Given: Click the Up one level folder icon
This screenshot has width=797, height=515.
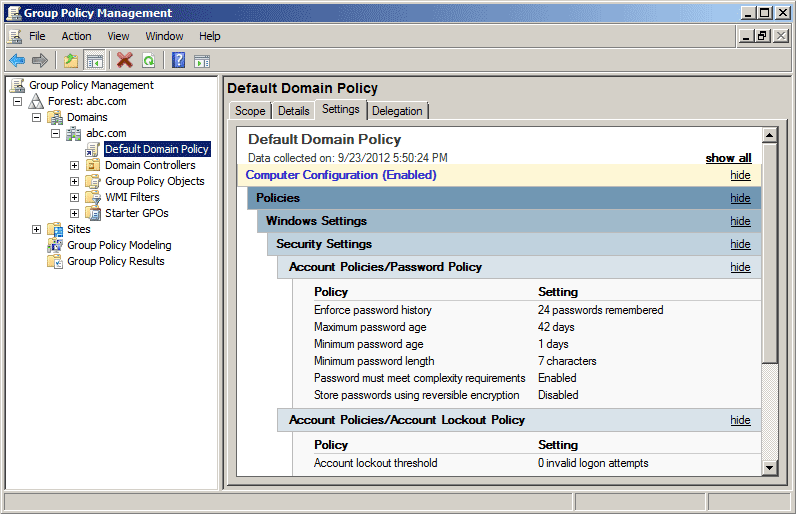Looking at the screenshot, I should click(x=71, y=60).
